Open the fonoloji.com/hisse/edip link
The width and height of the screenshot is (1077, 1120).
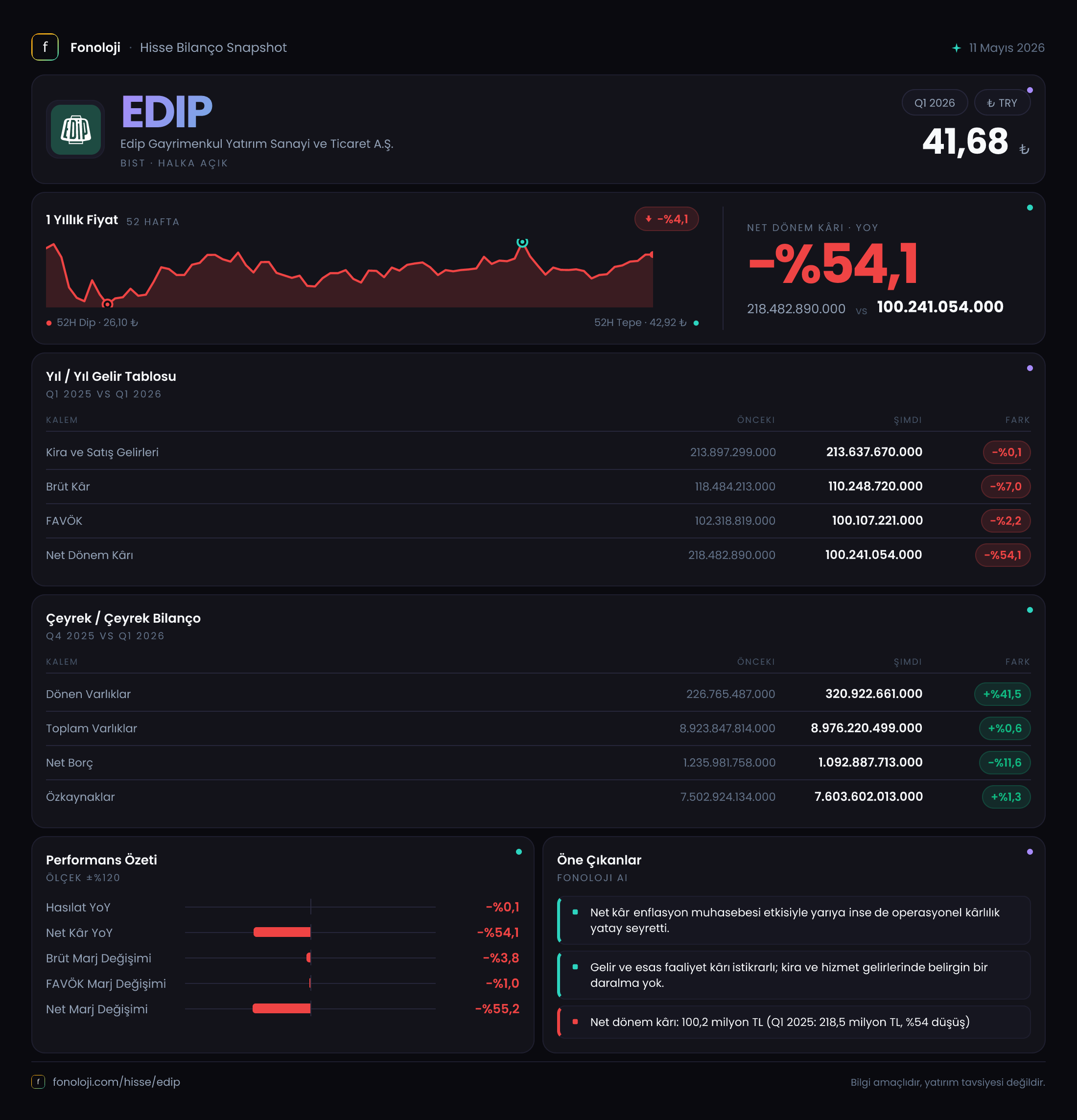117,1082
